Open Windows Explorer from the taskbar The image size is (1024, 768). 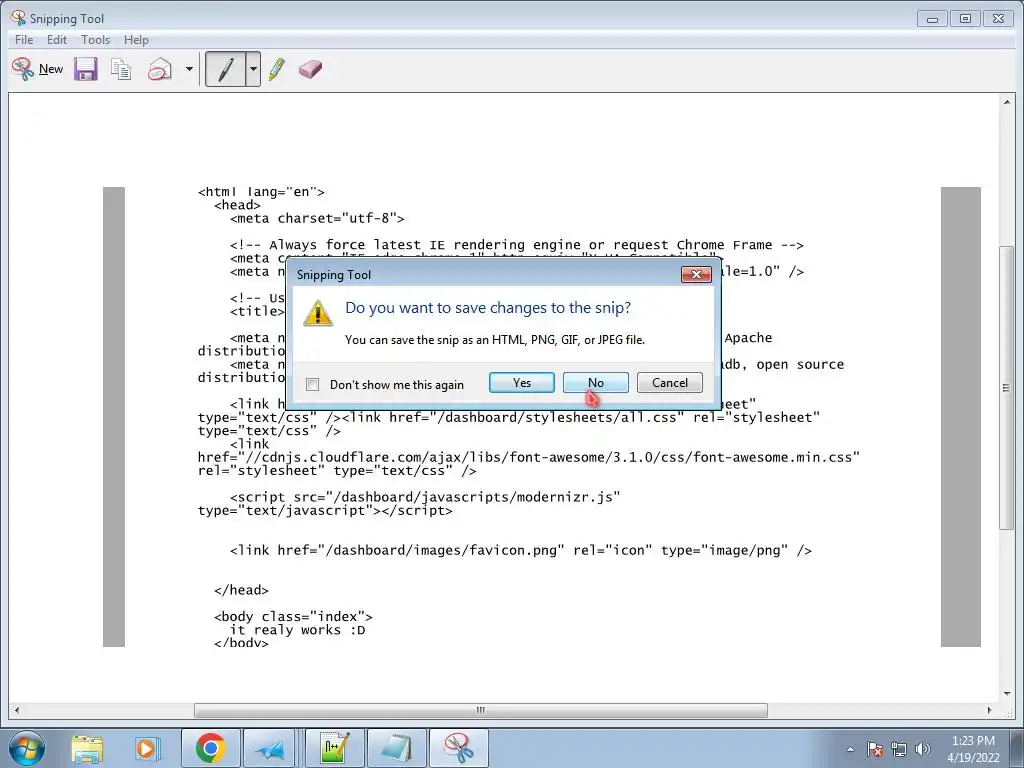87,748
